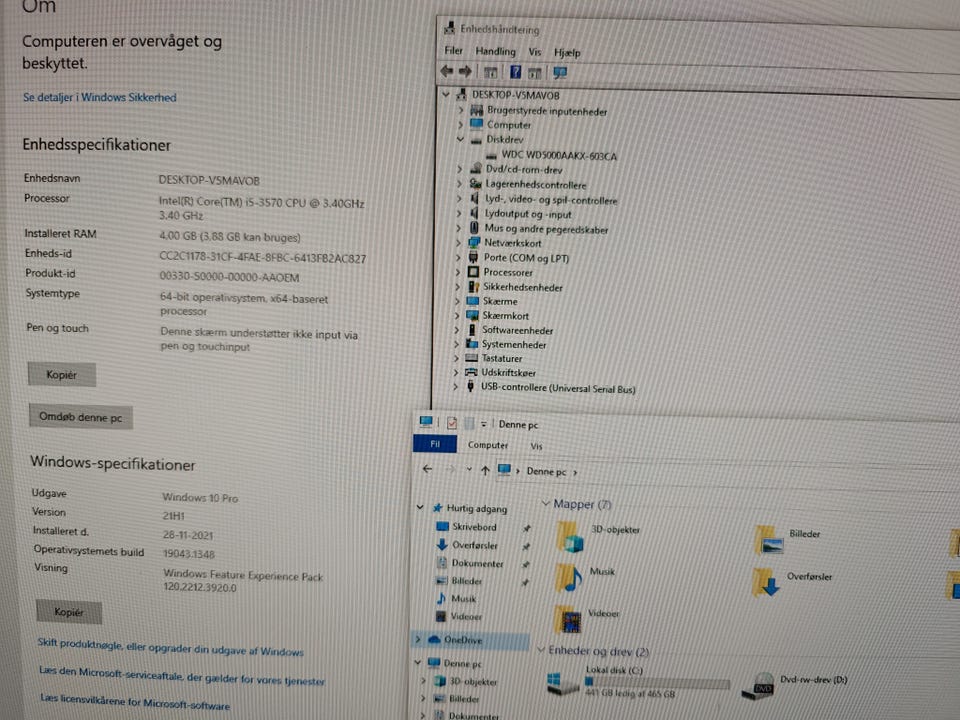Image resolution: width=960 pixels, height=720 pixels.
Task: Expand Dvd/cd-rom-drev node
Action: (x=459, y=168)
